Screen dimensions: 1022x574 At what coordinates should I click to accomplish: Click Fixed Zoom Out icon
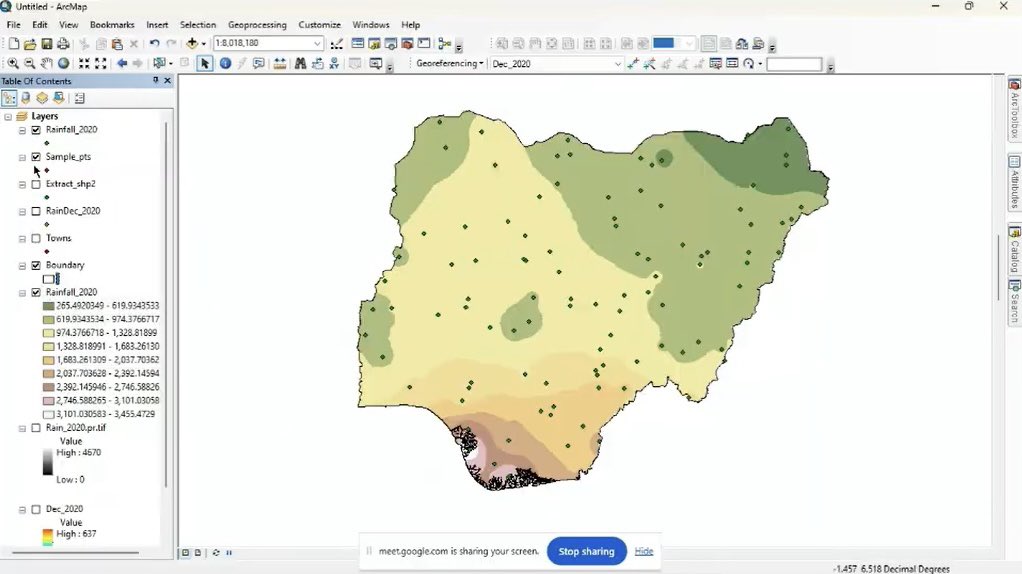click(100, 63)
